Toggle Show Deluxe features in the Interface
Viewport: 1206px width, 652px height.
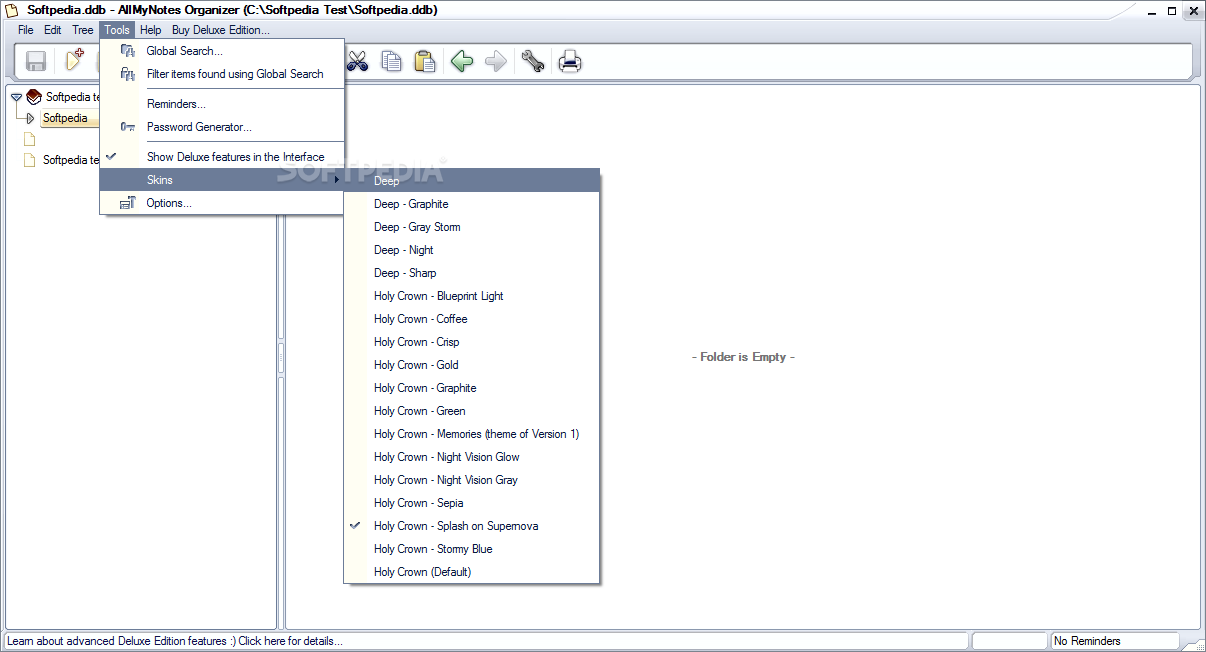tap(222, 157)
